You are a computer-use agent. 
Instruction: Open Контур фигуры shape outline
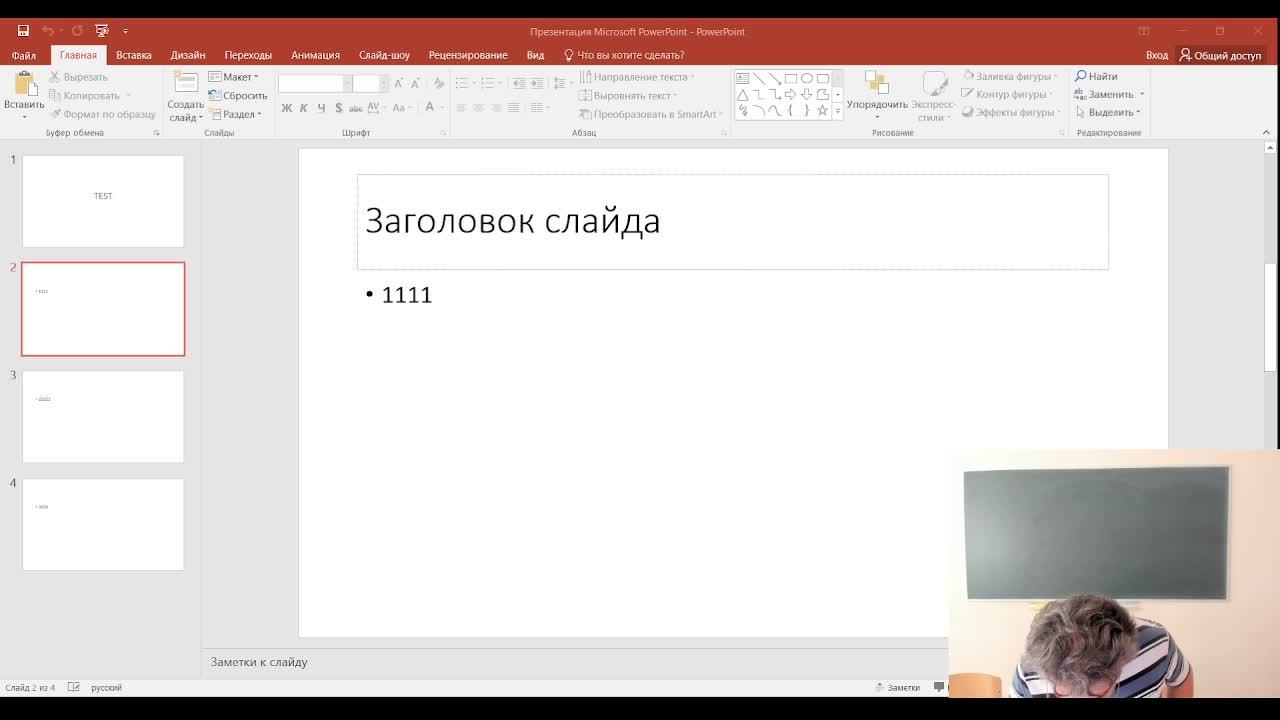[x=1008, y=94]
